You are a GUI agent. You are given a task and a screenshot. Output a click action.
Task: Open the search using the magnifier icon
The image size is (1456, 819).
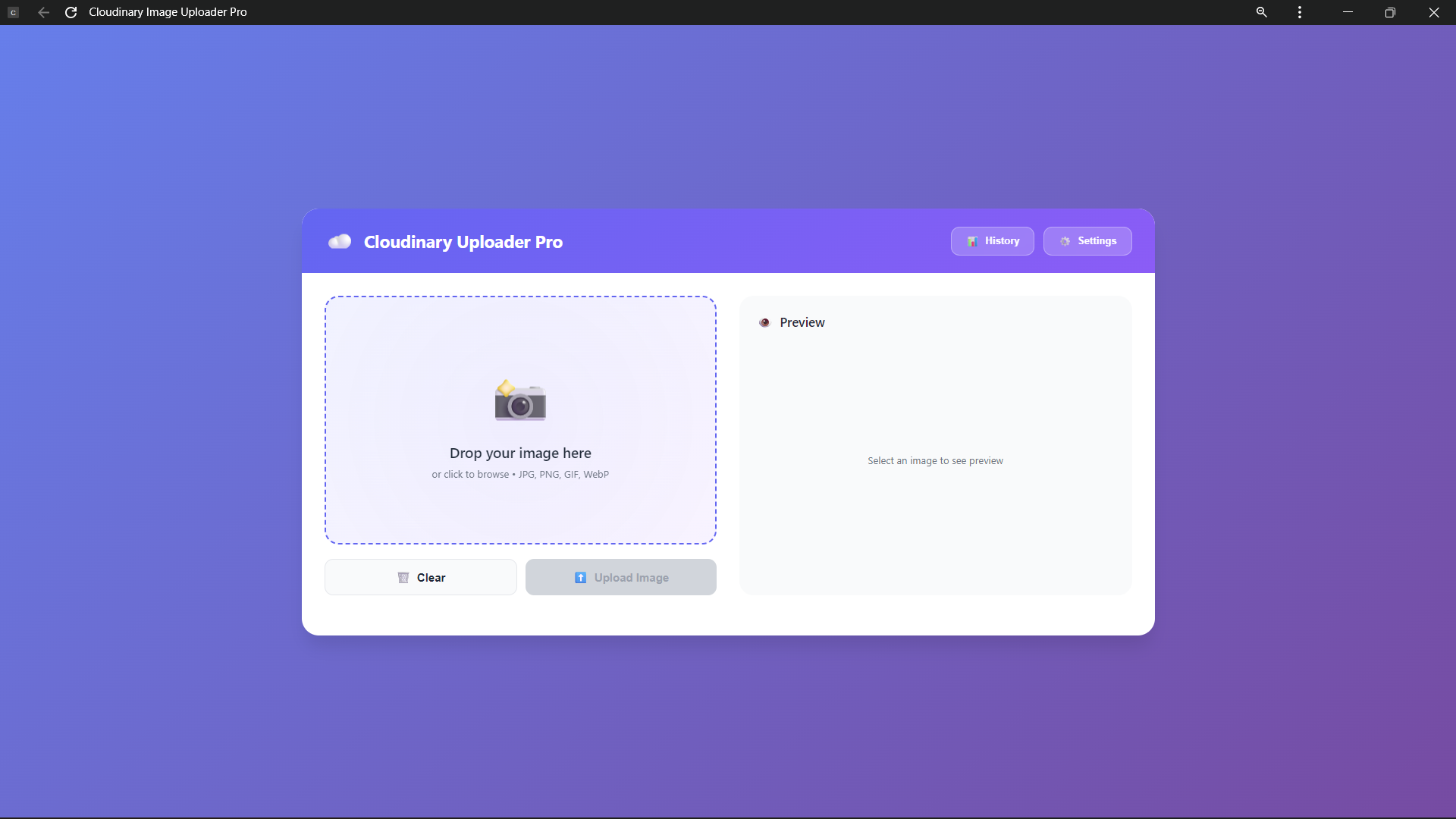1261,12
